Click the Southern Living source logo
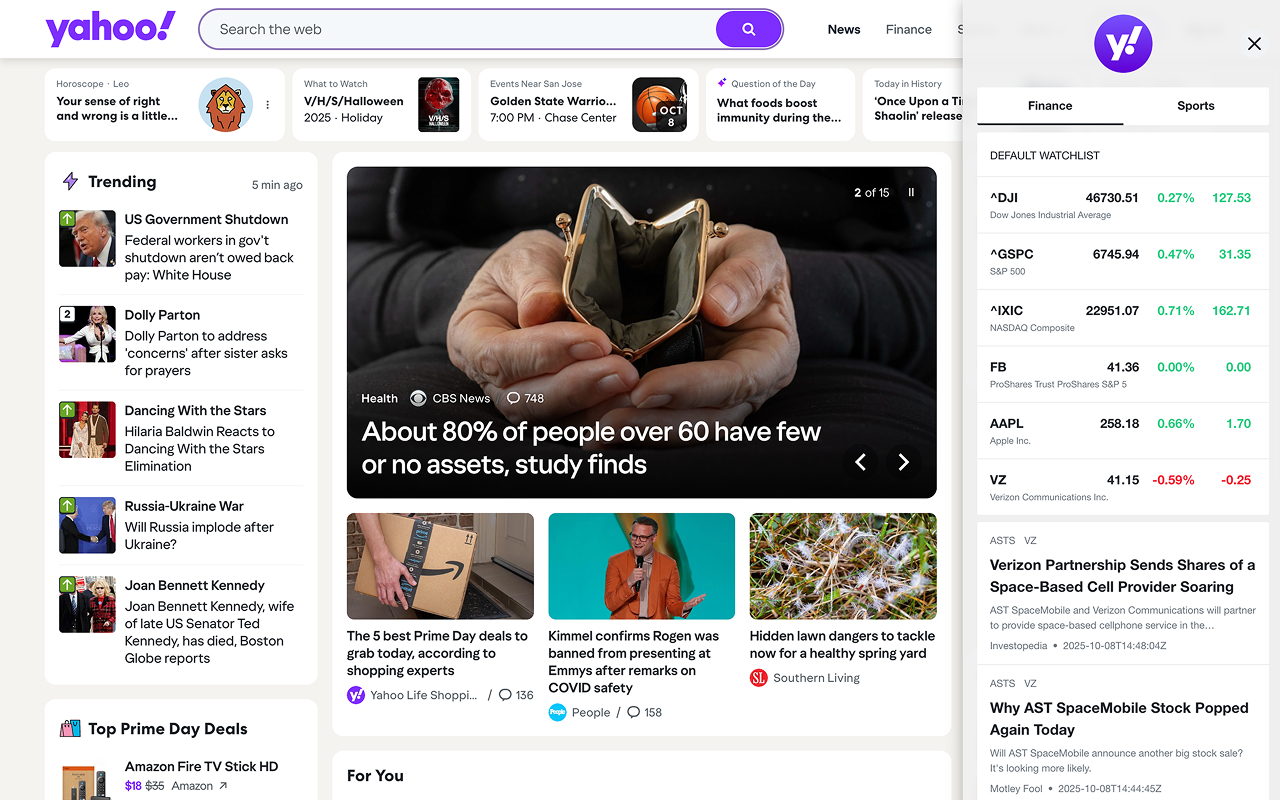 (x=759, y=678)
